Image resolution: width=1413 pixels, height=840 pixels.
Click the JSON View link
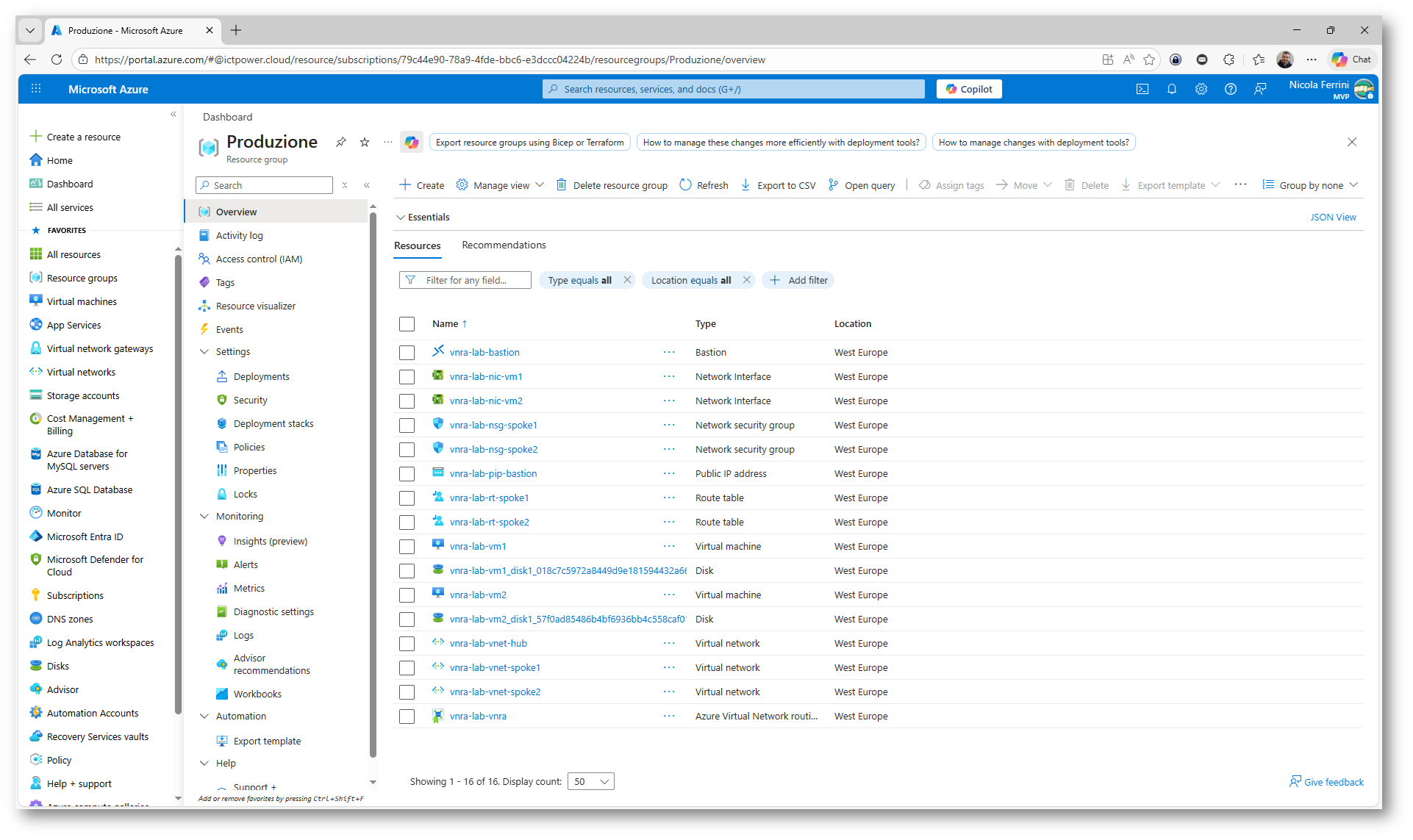pyautogui.click(x=1332, y=218)
